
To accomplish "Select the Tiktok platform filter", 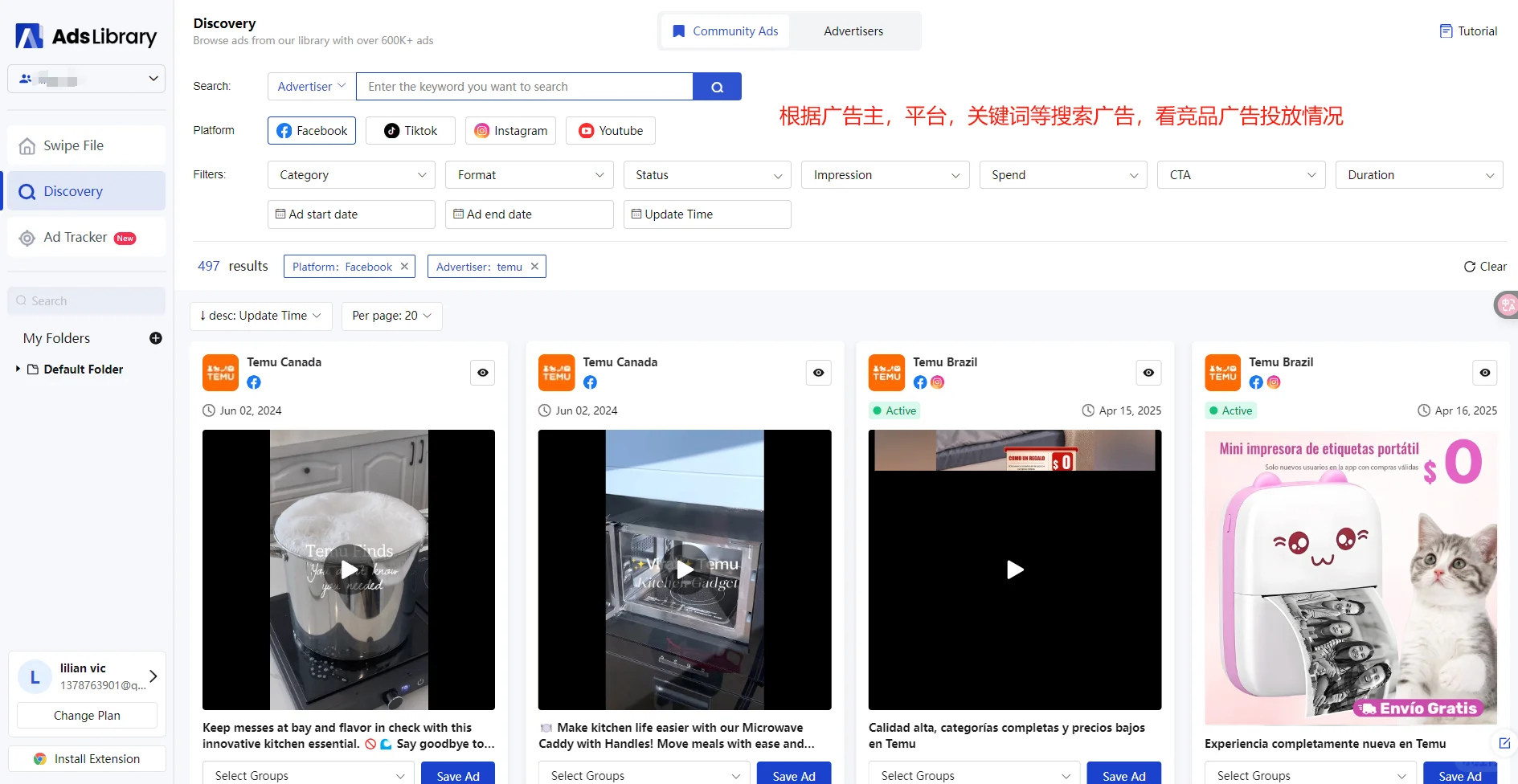I will (x=411, y=131).
